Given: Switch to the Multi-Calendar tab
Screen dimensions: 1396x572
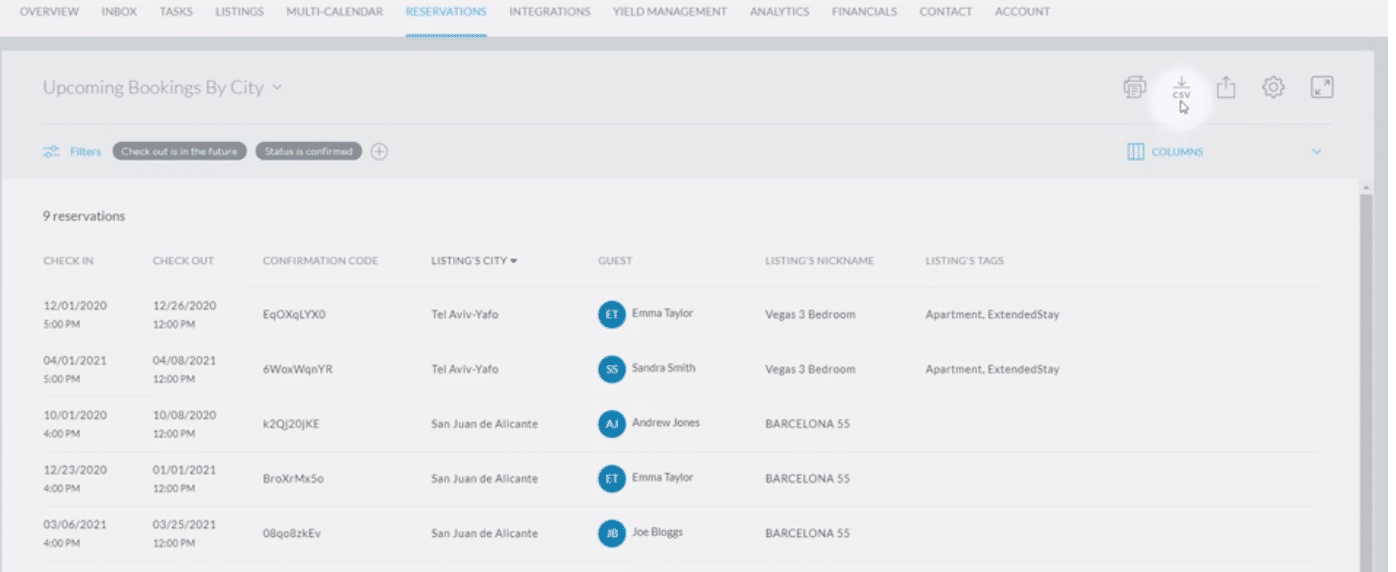Looking at the screenshot, I should tap(334, 12).
